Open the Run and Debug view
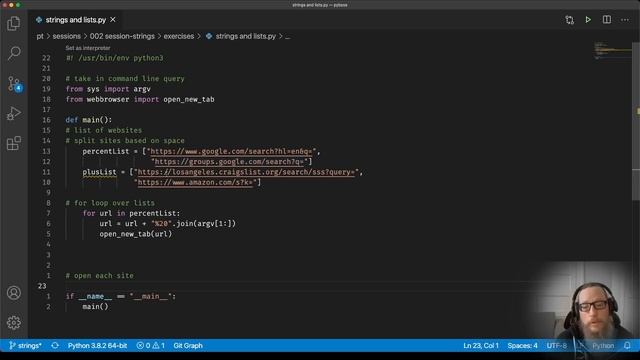The width and height of the screenshot is (640, 360). click(x=13, y=113)
